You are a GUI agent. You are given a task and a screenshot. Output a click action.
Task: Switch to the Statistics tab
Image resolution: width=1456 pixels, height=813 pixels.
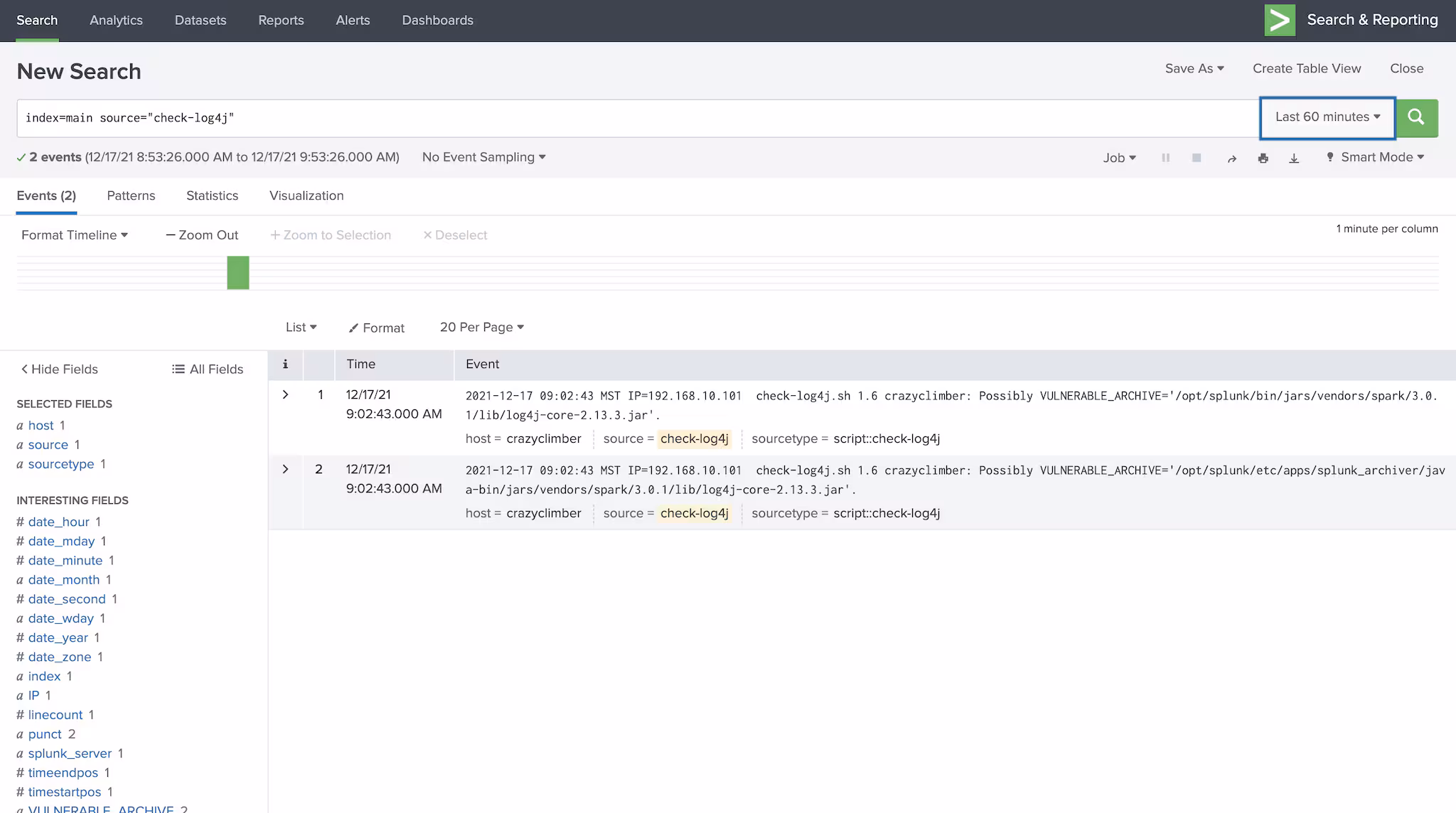pyautogui.click(x=212, y=195)
